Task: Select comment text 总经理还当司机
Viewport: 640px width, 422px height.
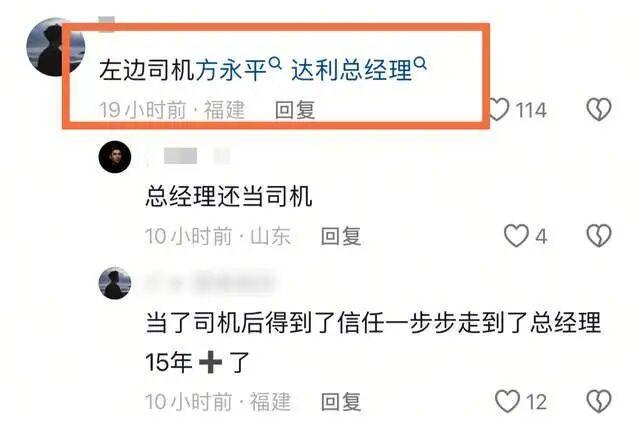Action: [x=229, y=196]
